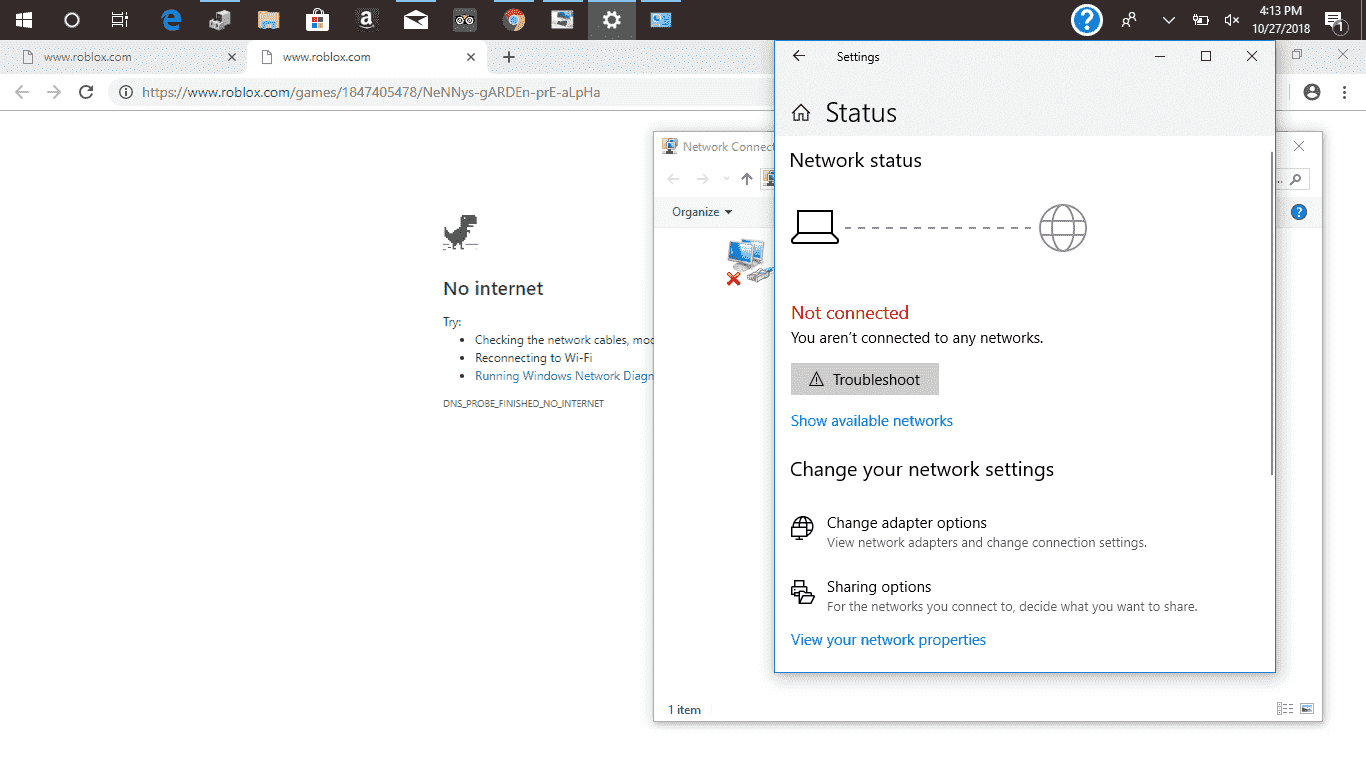Switch to Chrome via the taskbar icon
The width and height of the screenshot is (1366, 768).
(x=513, y=19)
